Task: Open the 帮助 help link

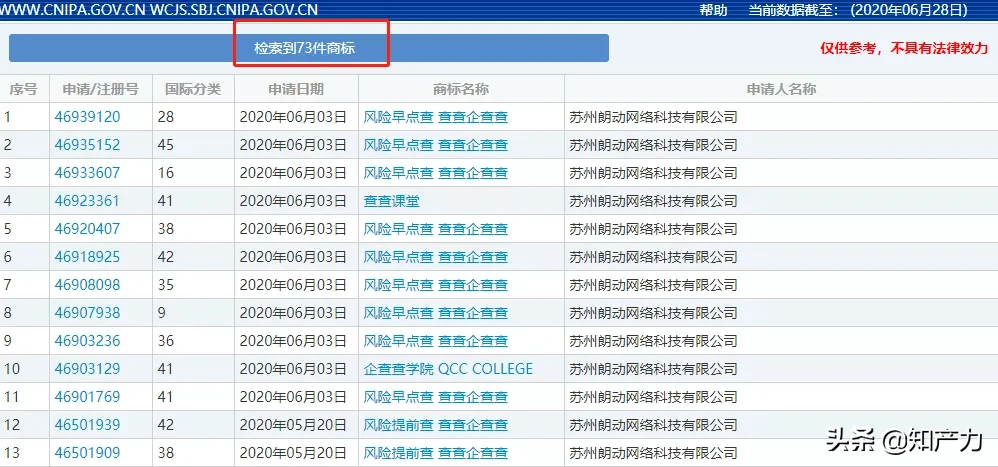Action: click(713, 10)
